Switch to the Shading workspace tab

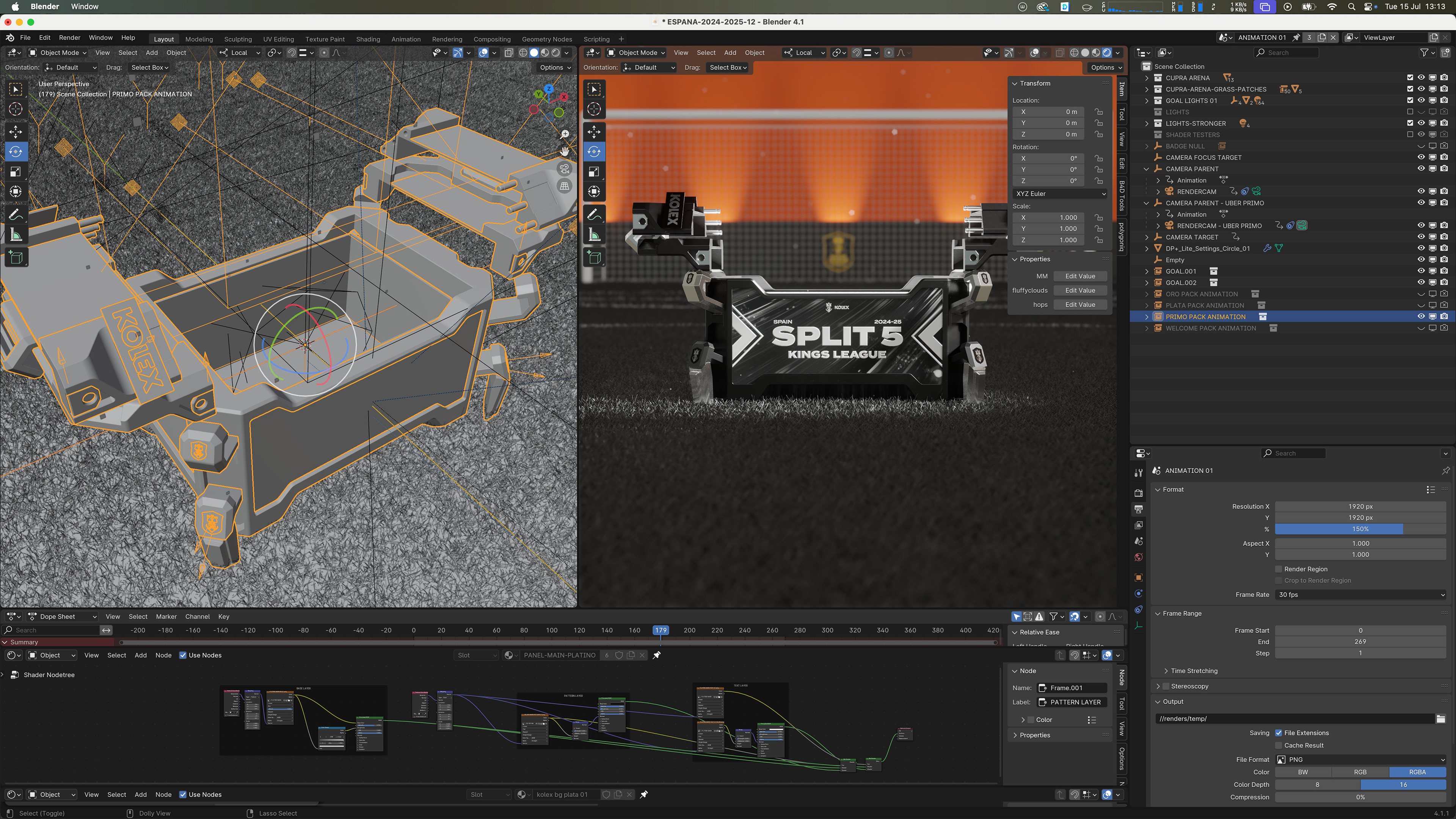coord(367,39)
